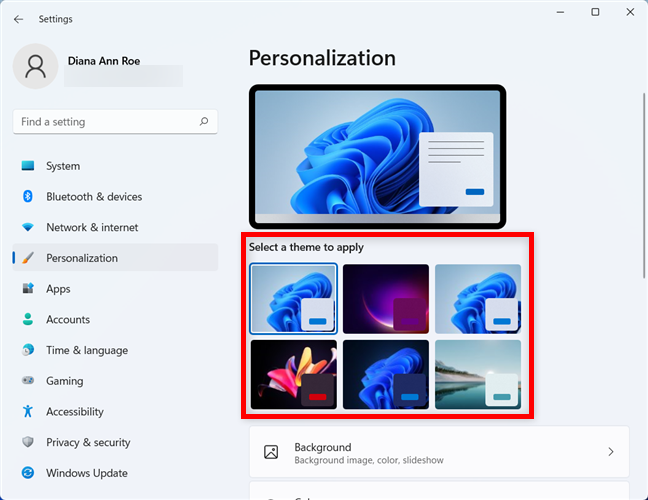The width and height of the screenshot is (648, 500).
Task: Click the vertical scrollbar on right
Action: tap(644, 185)
